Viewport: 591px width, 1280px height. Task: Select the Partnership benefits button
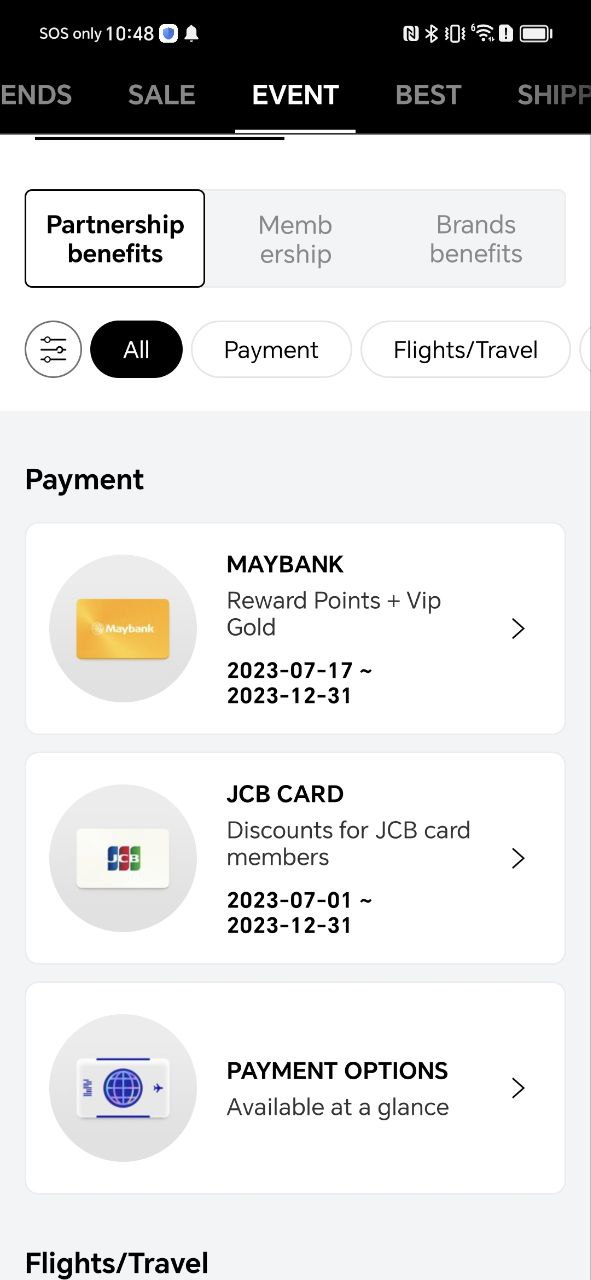point(115,239)
